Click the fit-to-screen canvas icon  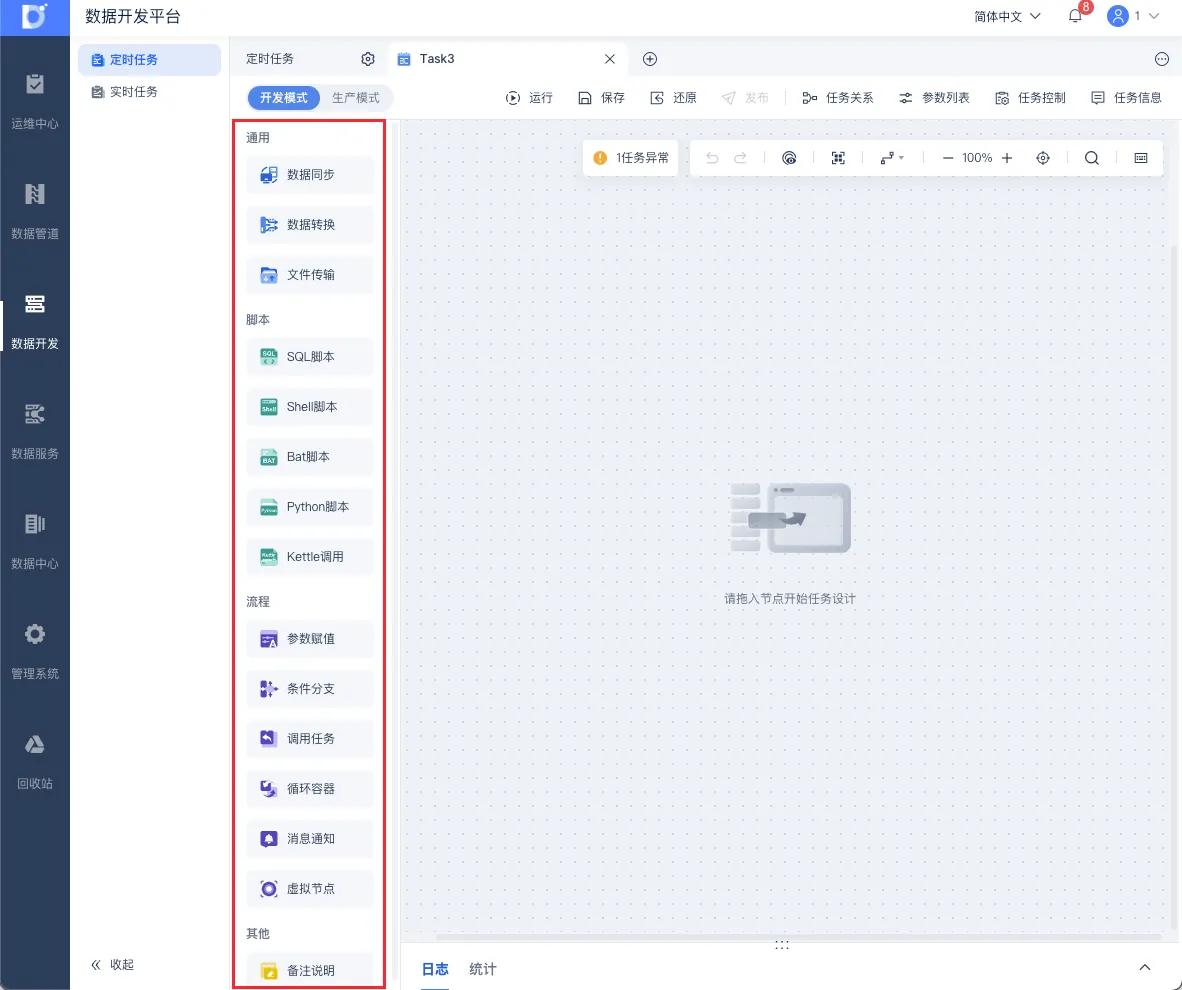click(x=838, y=158)
